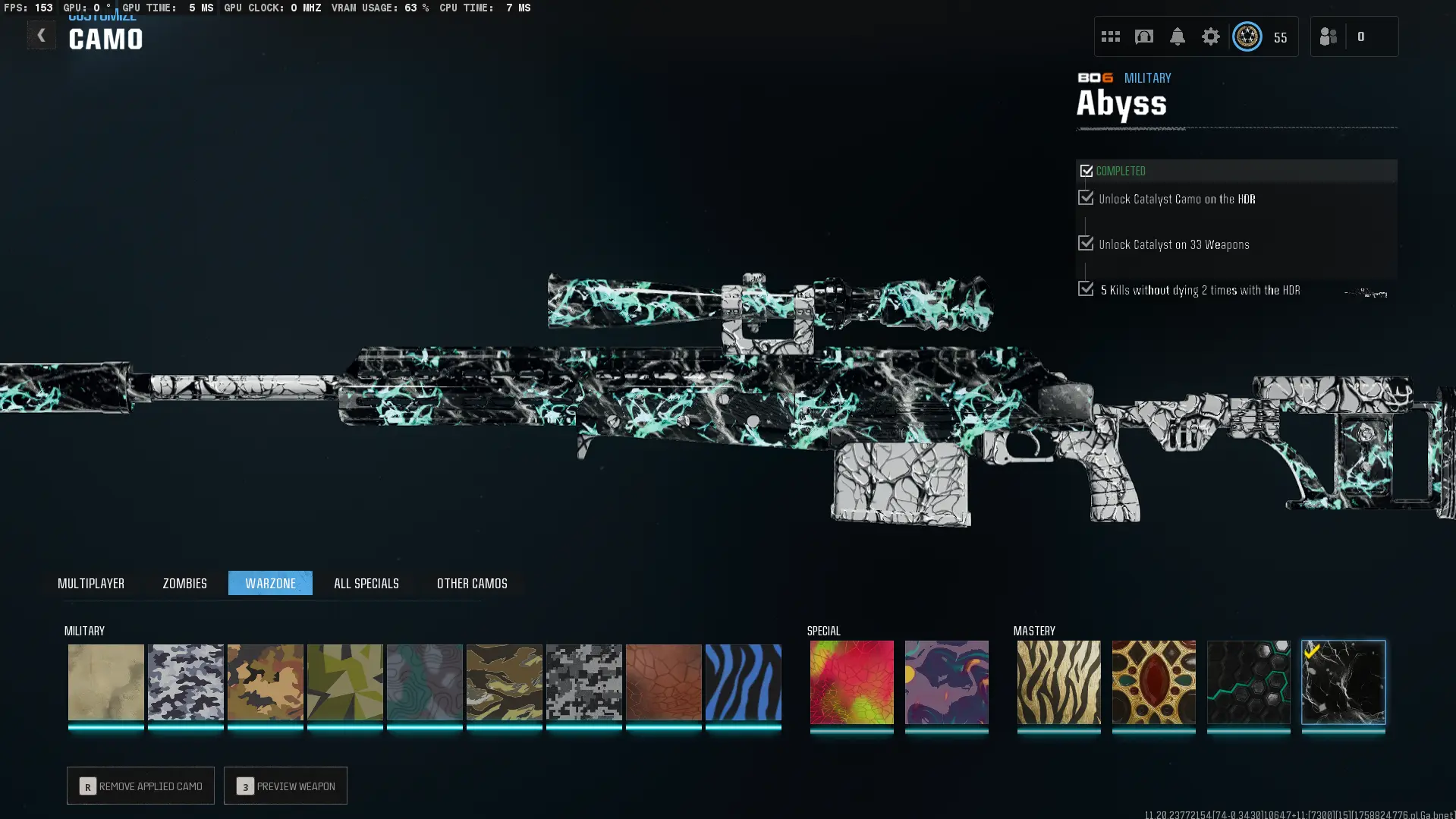Screen dimensions: 1456x819
Task: Select the gold tiger stripe Mastery camo
Action: (1059, 682)
